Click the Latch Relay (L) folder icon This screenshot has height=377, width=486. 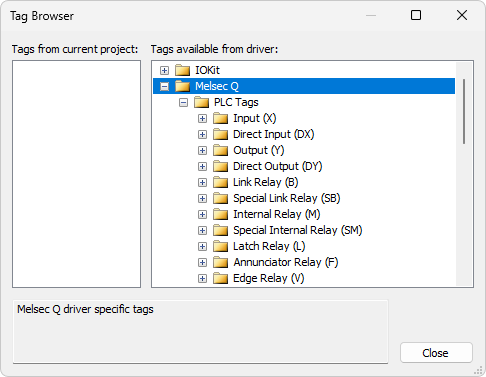[220, 246]
